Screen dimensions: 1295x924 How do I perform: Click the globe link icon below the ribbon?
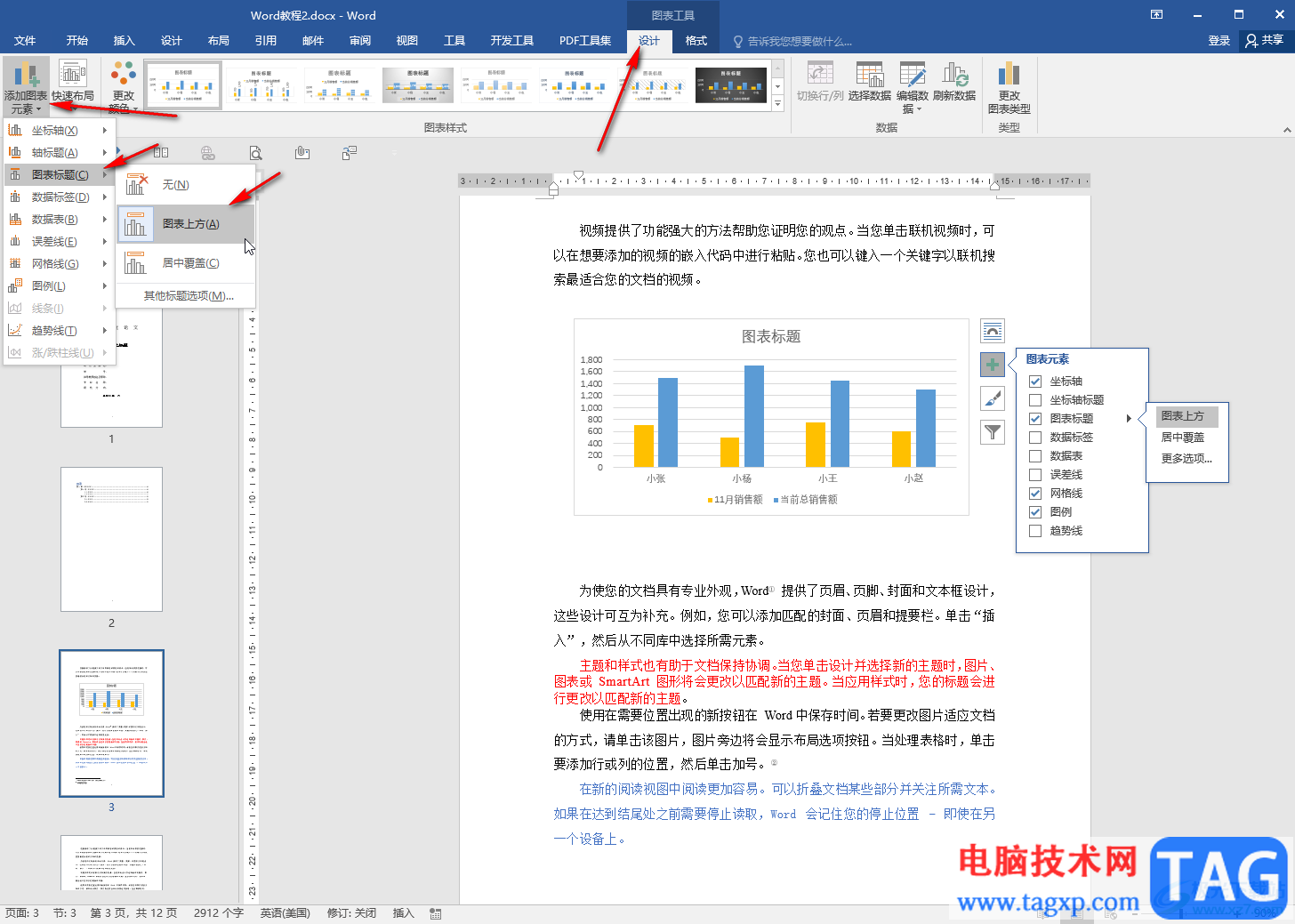click(x=208, y=153)
